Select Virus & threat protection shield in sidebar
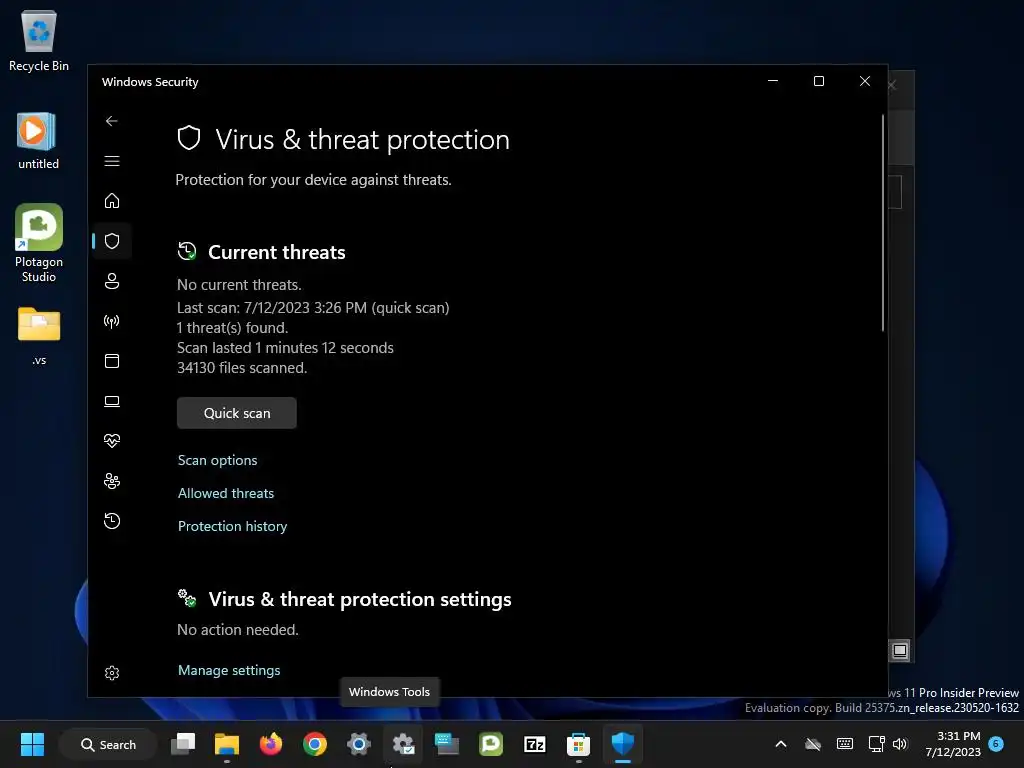The width and height of the screenshot is (1024, 768). click(112, 241)
